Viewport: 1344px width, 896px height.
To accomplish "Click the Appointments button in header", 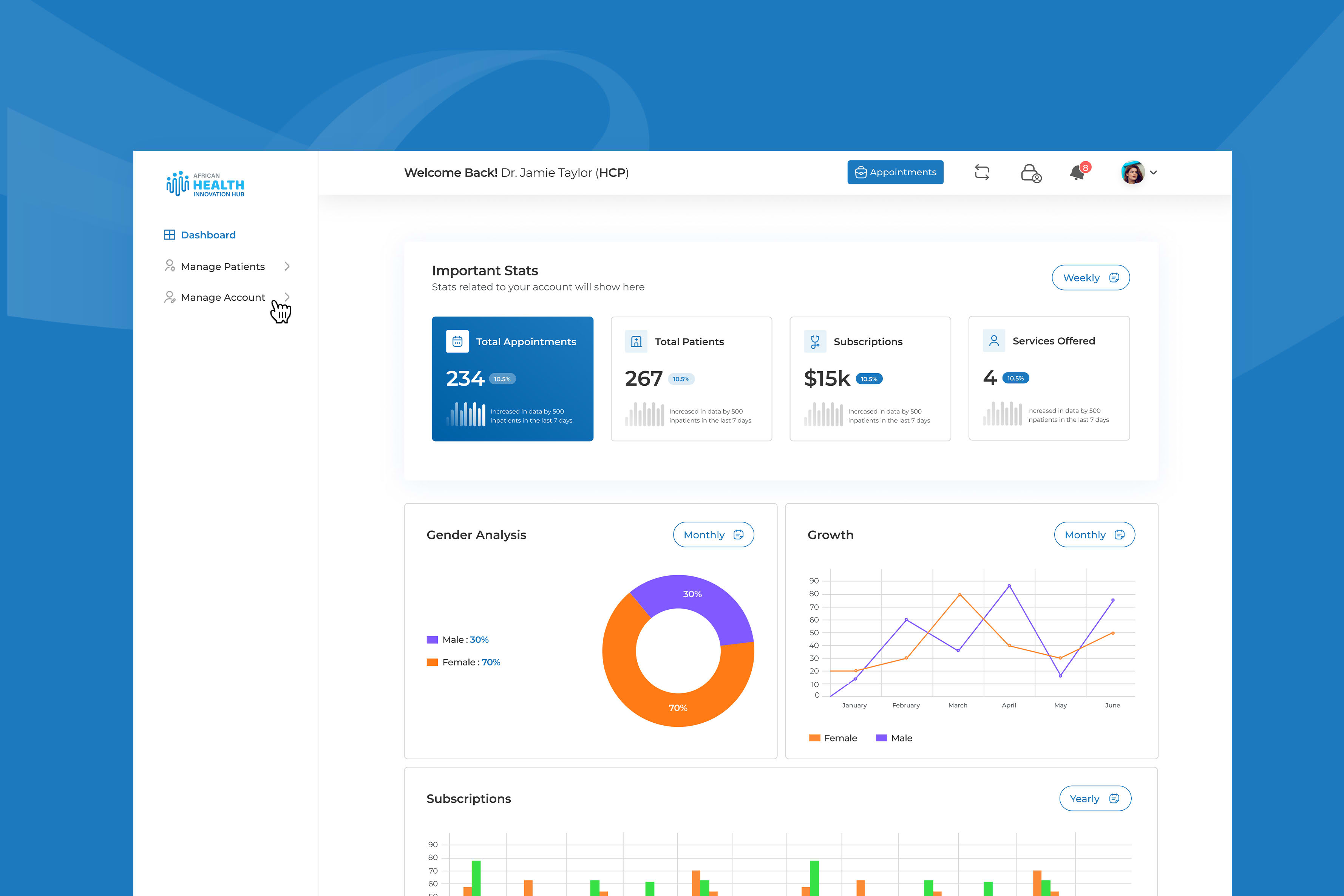I will 895,172.
